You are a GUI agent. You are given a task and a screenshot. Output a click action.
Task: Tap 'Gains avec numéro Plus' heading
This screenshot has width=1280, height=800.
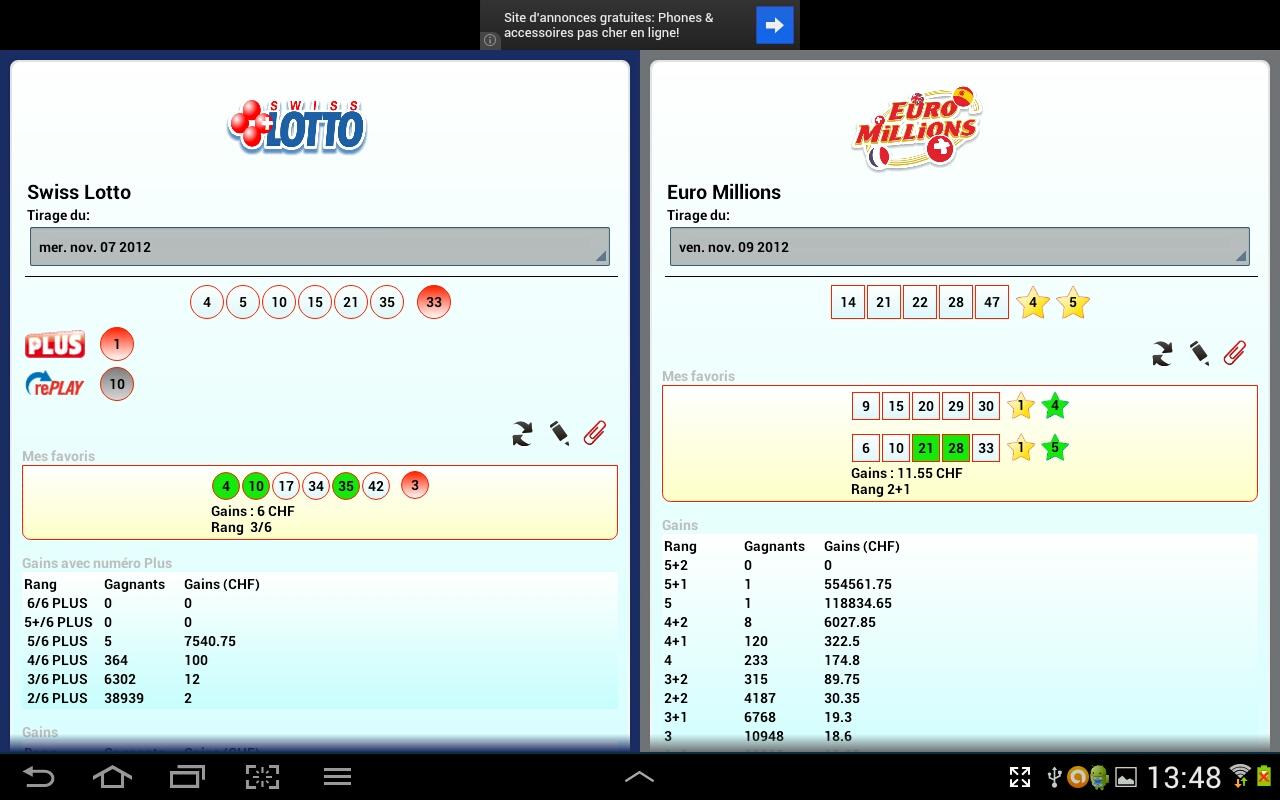[97, 563]
